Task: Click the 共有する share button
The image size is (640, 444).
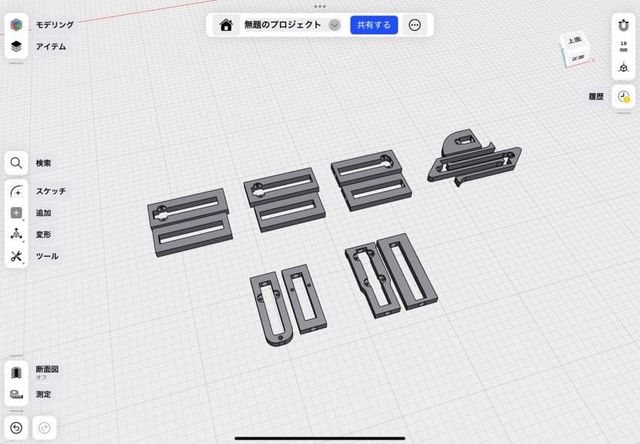Action: point(374,25)
